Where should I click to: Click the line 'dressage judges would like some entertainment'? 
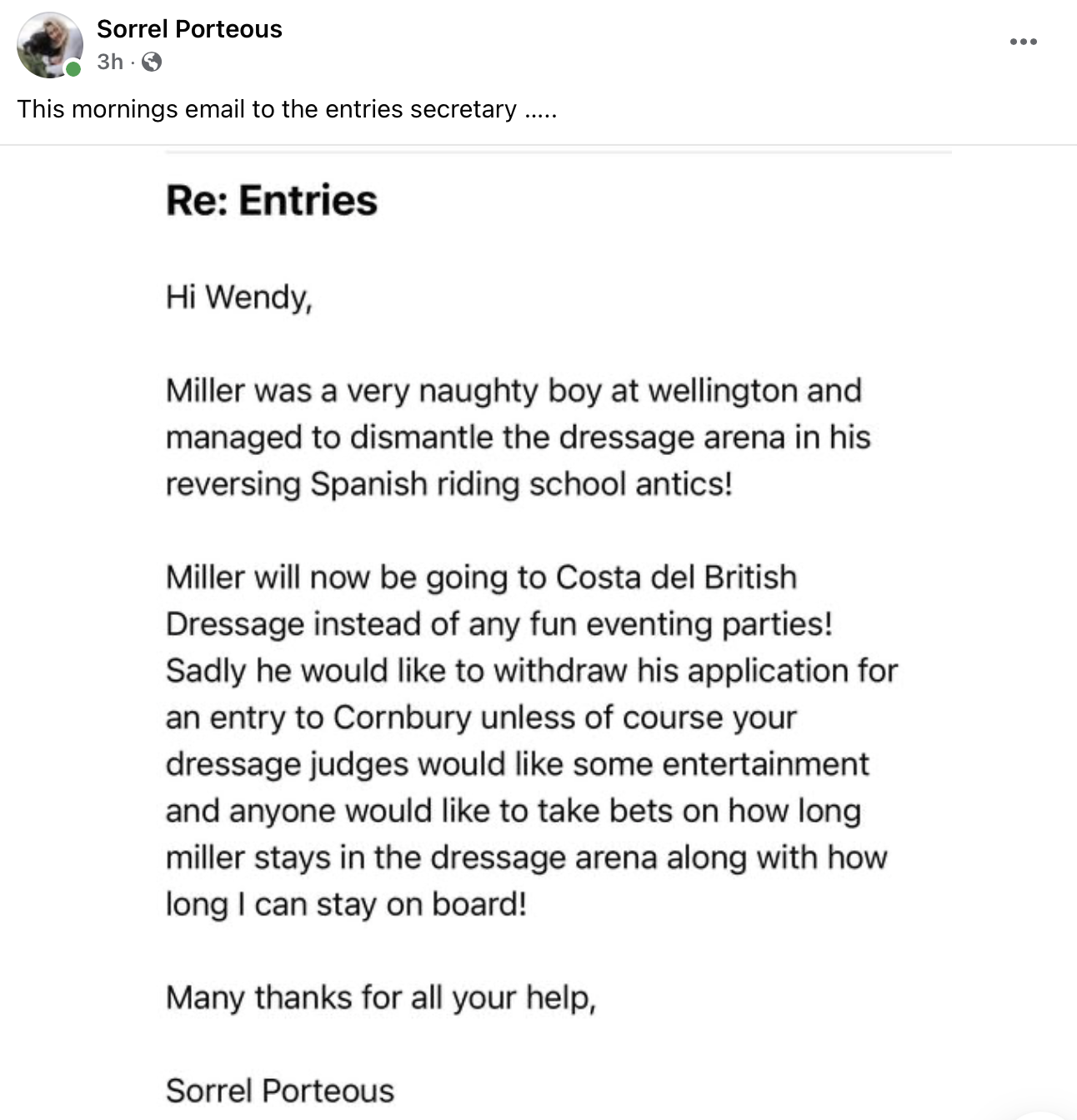(x=517, y=763)
